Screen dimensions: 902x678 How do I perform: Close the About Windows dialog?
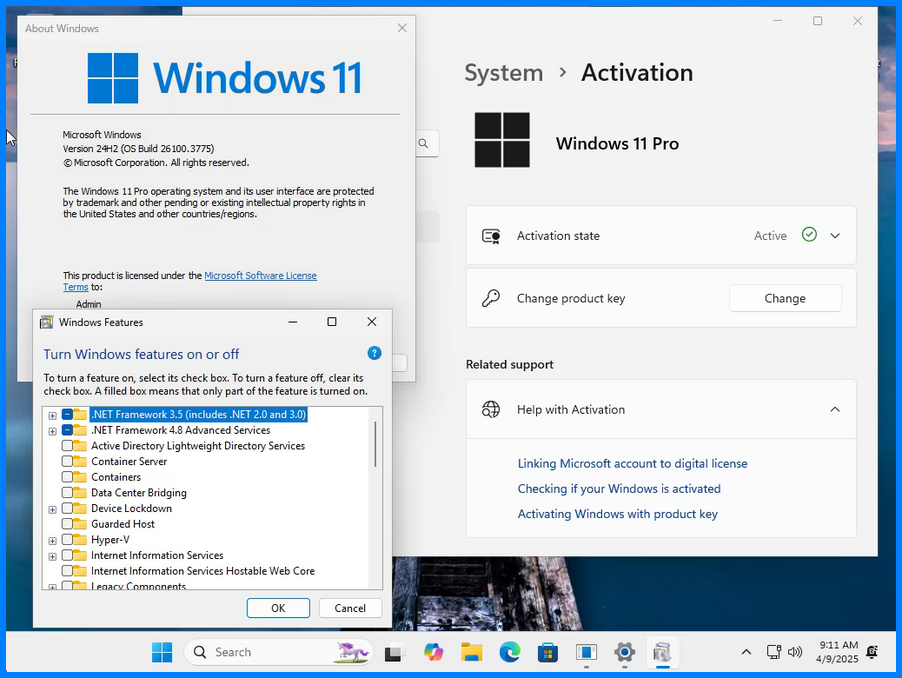pyautogui.click(x=402, y=28)
